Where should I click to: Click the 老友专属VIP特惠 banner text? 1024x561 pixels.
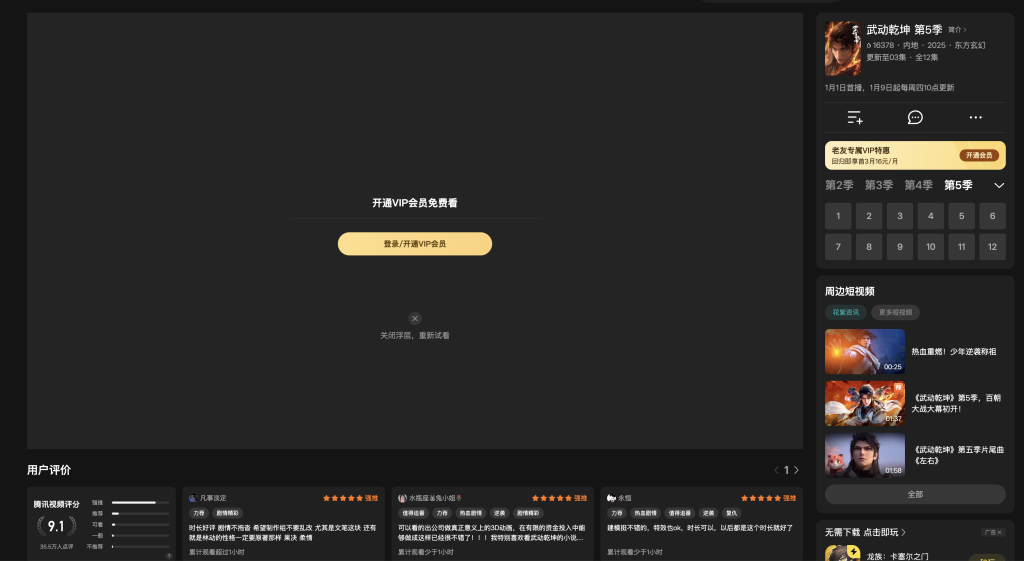(860, 151)
